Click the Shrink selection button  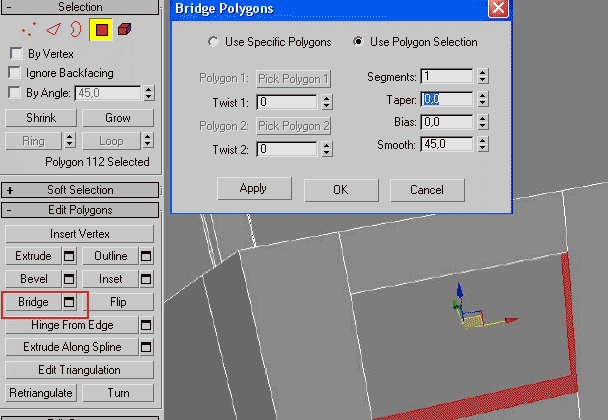(41, 118)
